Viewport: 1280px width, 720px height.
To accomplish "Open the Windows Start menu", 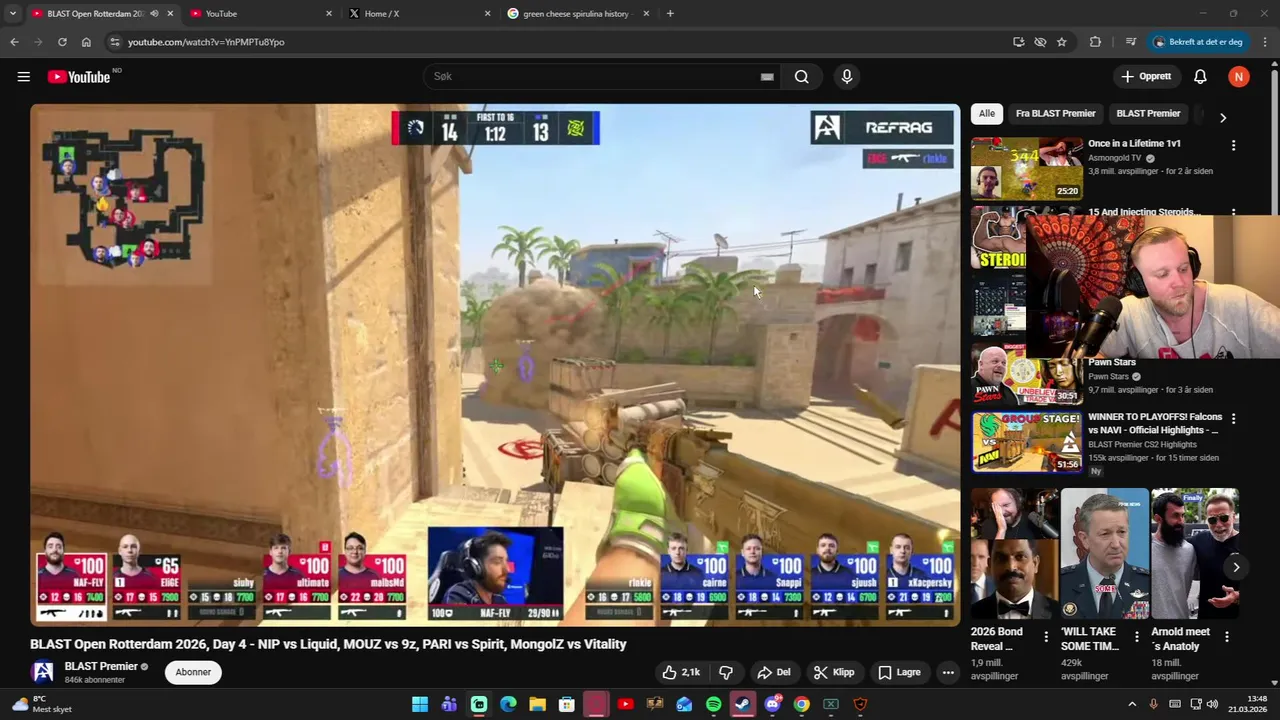I will point(420,704).
